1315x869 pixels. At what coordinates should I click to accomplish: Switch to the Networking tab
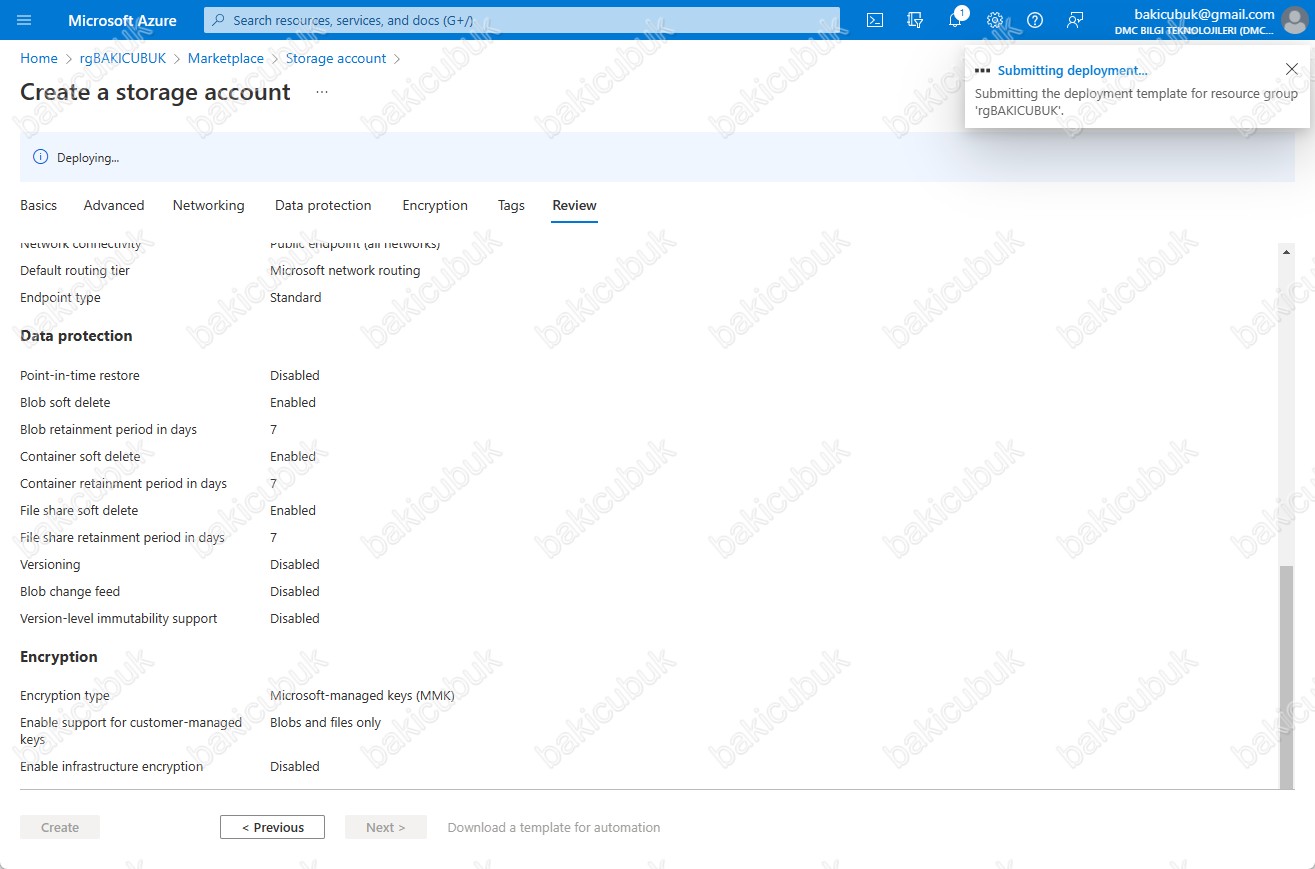coord(209,205)
